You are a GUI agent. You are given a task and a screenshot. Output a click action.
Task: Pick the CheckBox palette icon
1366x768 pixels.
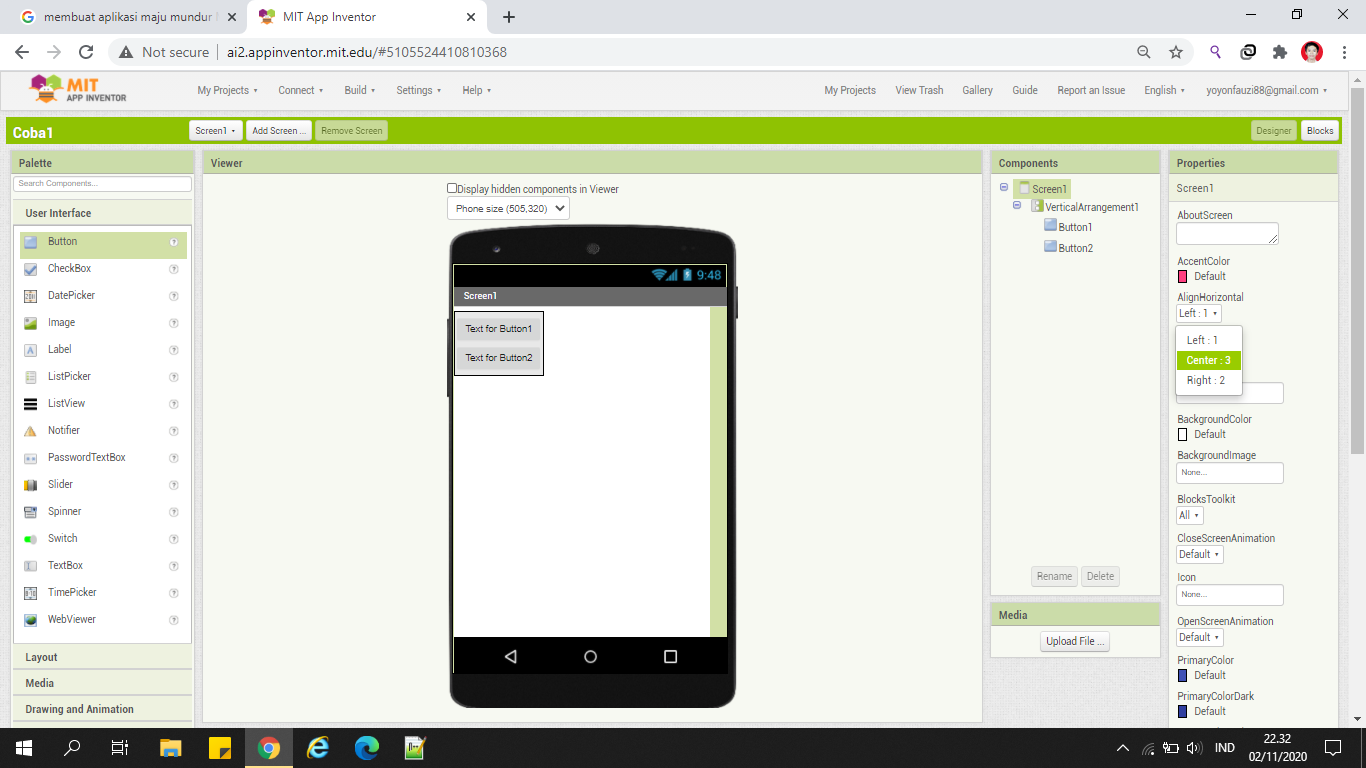coord(31,269)
